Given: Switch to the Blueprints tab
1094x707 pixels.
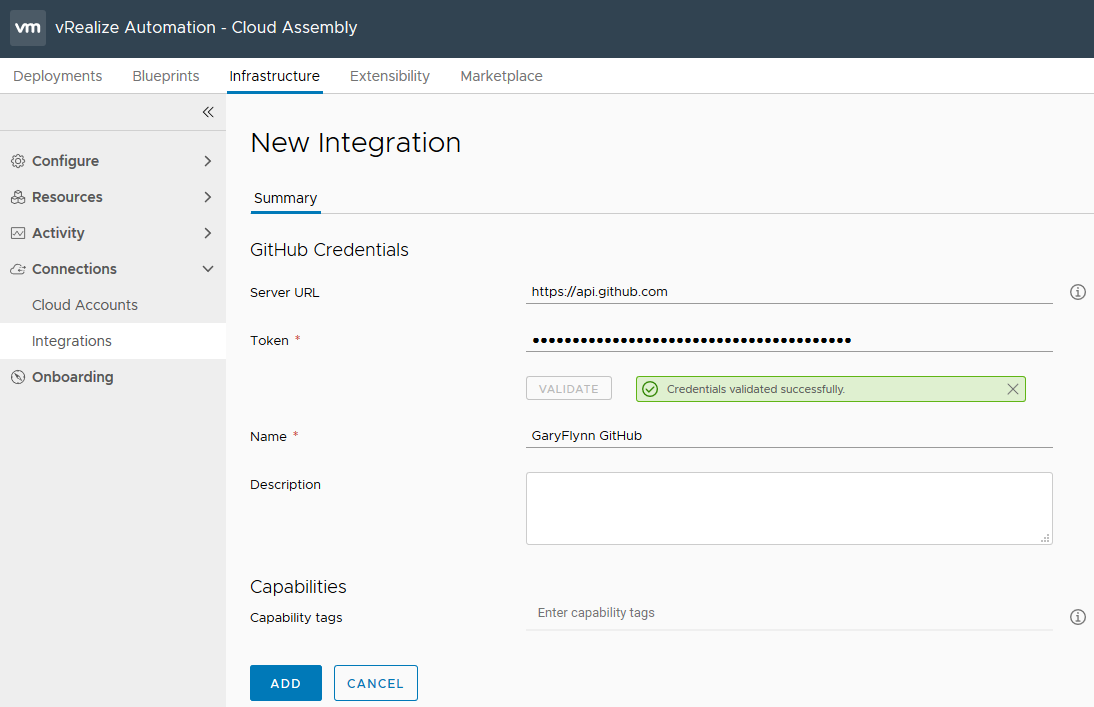Looking at the screenshot, I should [x=166, y=76].
